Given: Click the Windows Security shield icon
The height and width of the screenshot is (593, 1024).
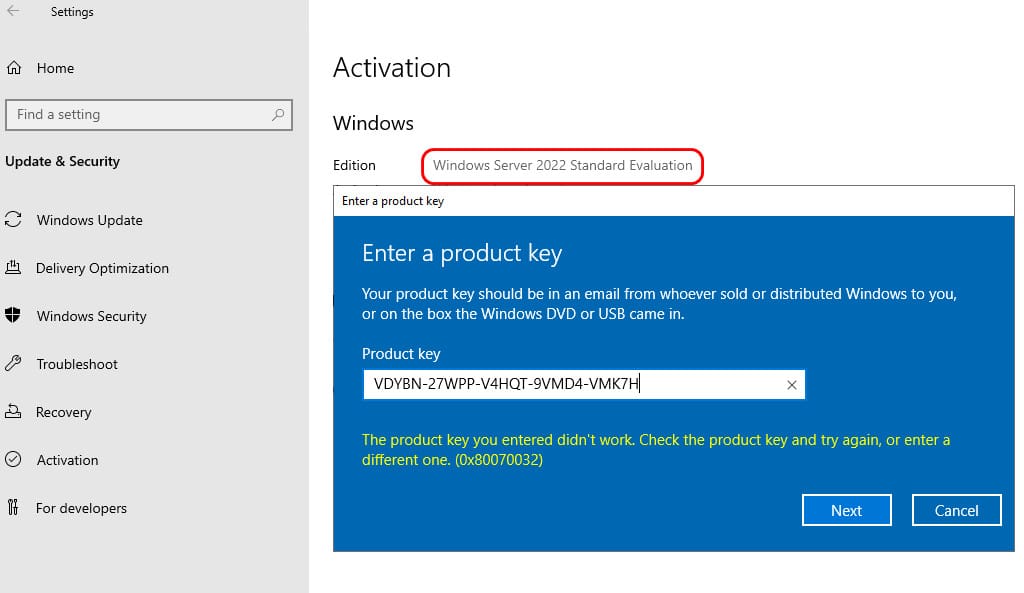Looking at the screenshot, I should coord(13,315).
